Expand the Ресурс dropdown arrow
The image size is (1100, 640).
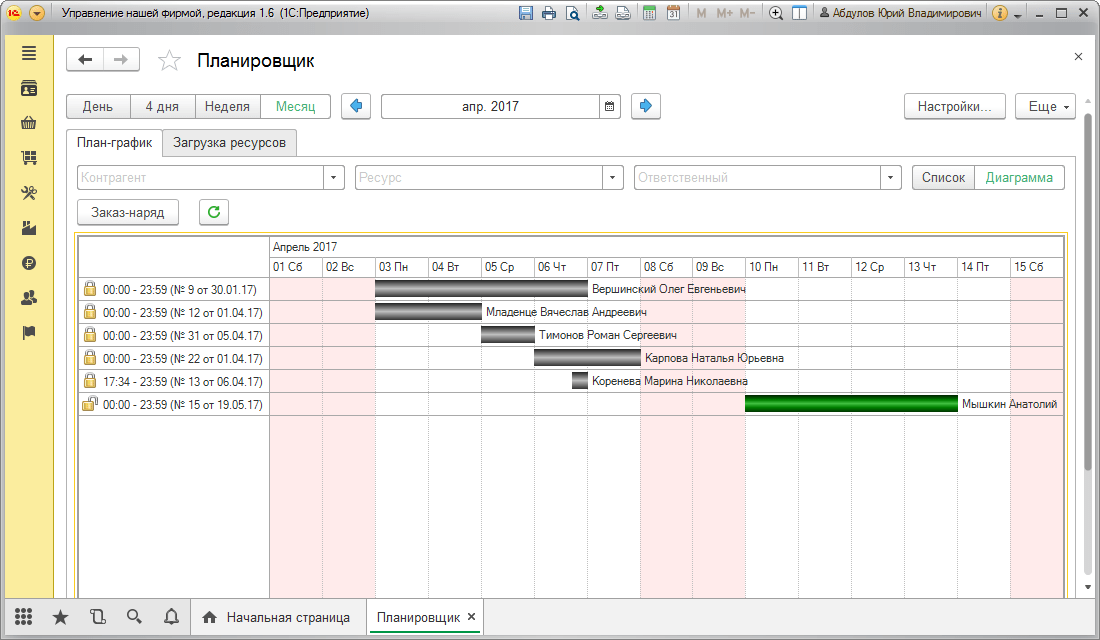(612, 178)
